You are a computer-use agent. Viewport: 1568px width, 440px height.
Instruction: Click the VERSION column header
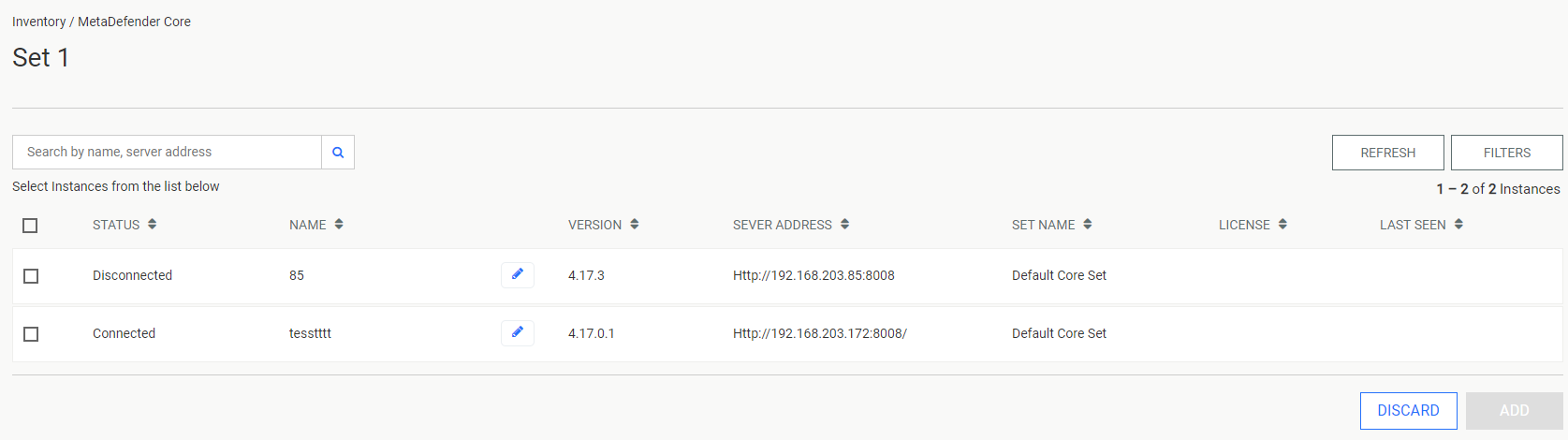coord(594,225)
